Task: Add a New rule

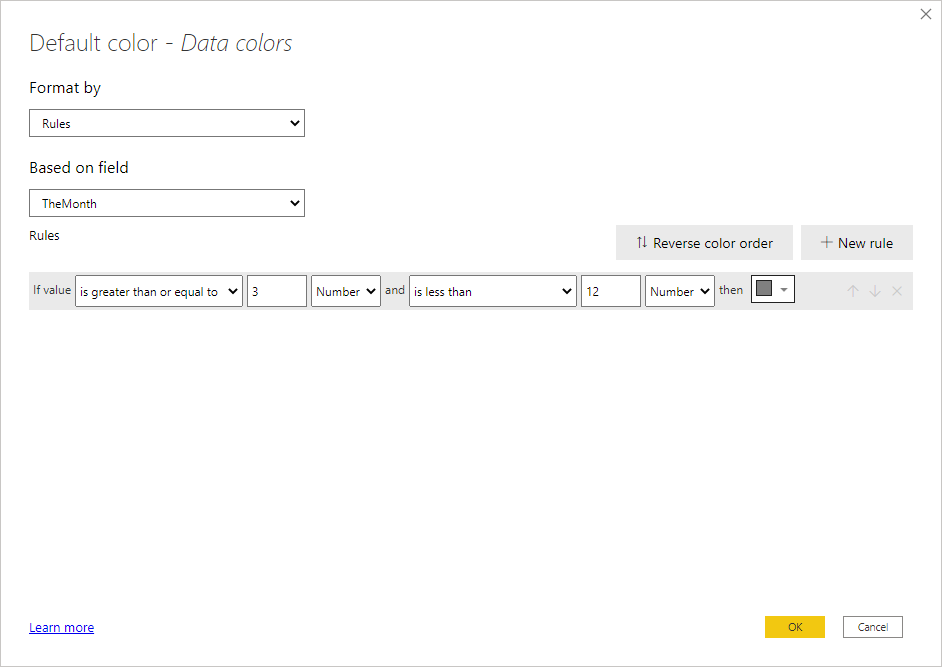Action: [x=857, y=243]
